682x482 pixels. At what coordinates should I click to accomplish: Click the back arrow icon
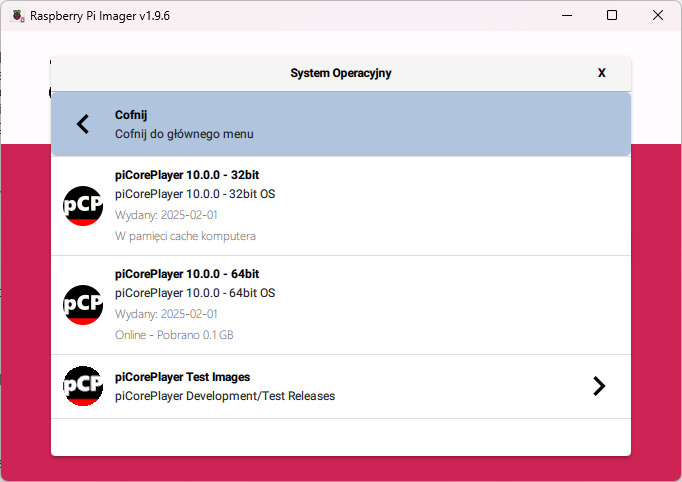(x=83, y=124)
